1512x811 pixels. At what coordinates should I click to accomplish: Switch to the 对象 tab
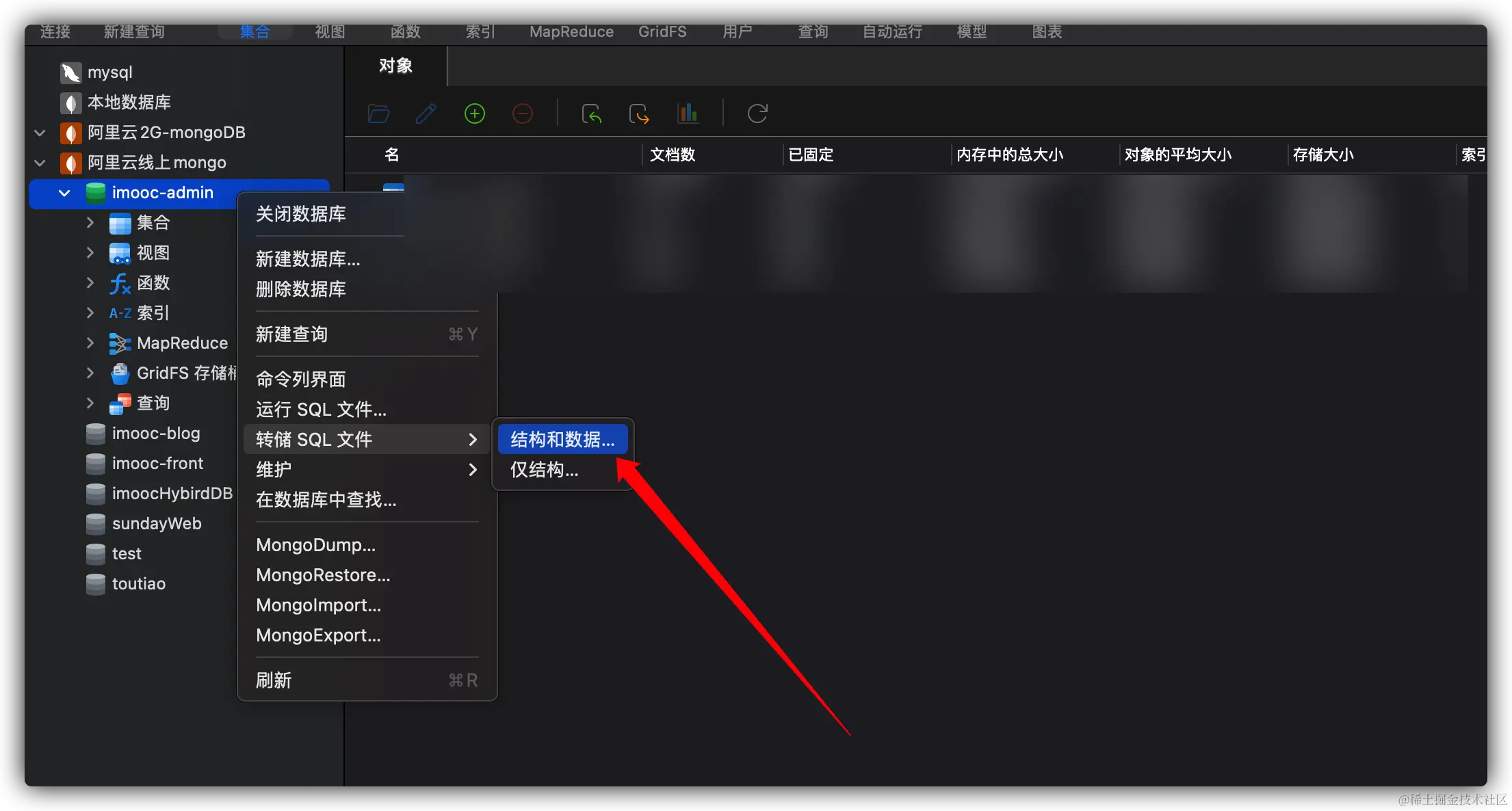point(395,66)
